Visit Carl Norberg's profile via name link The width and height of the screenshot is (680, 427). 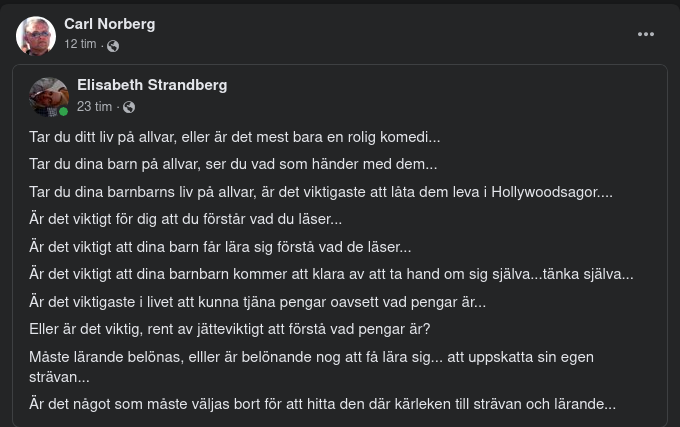point(109,24)
